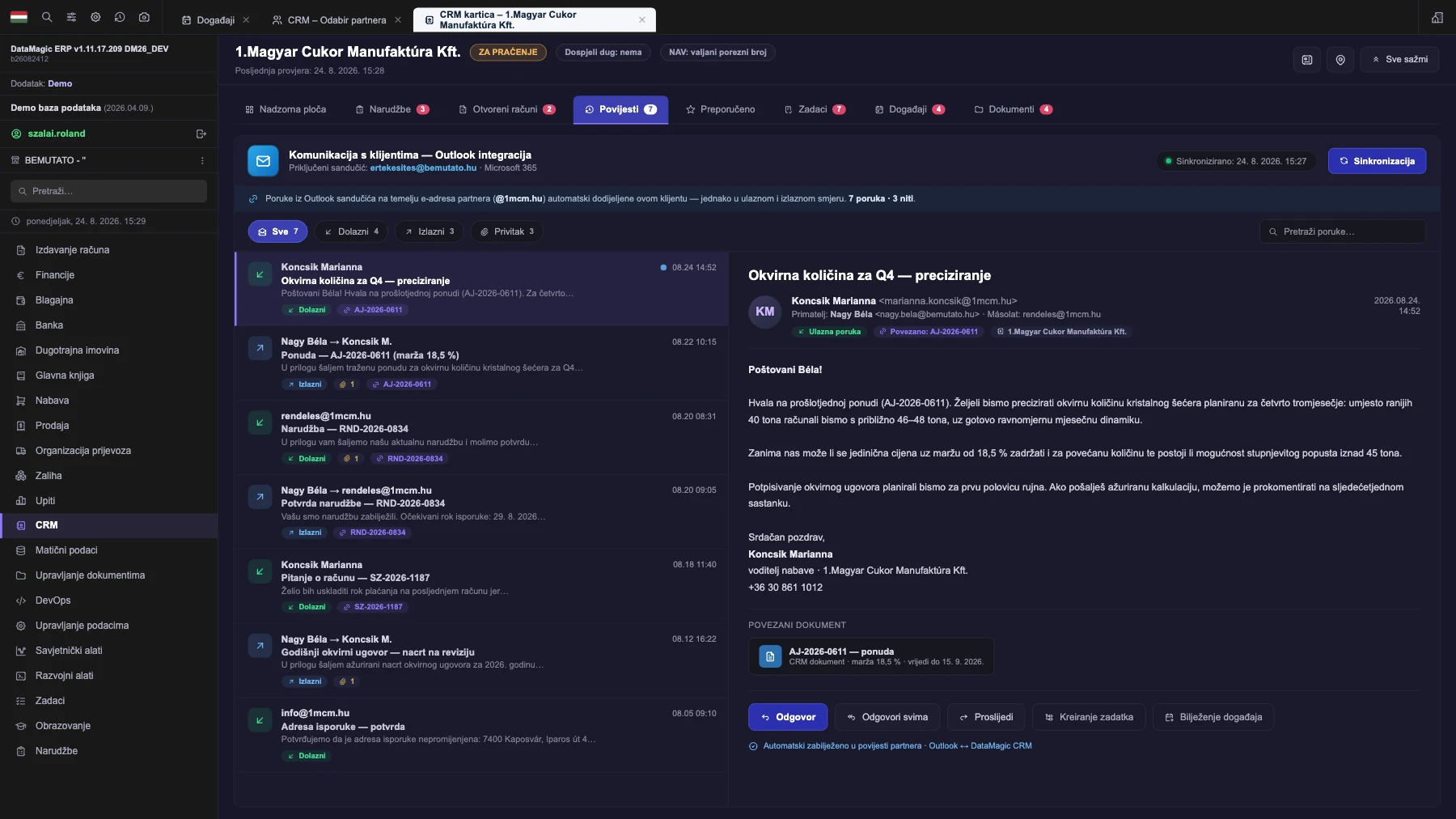Close the Događaji tab
Screen dimensions: 1456x819
[x=246, y=20]
